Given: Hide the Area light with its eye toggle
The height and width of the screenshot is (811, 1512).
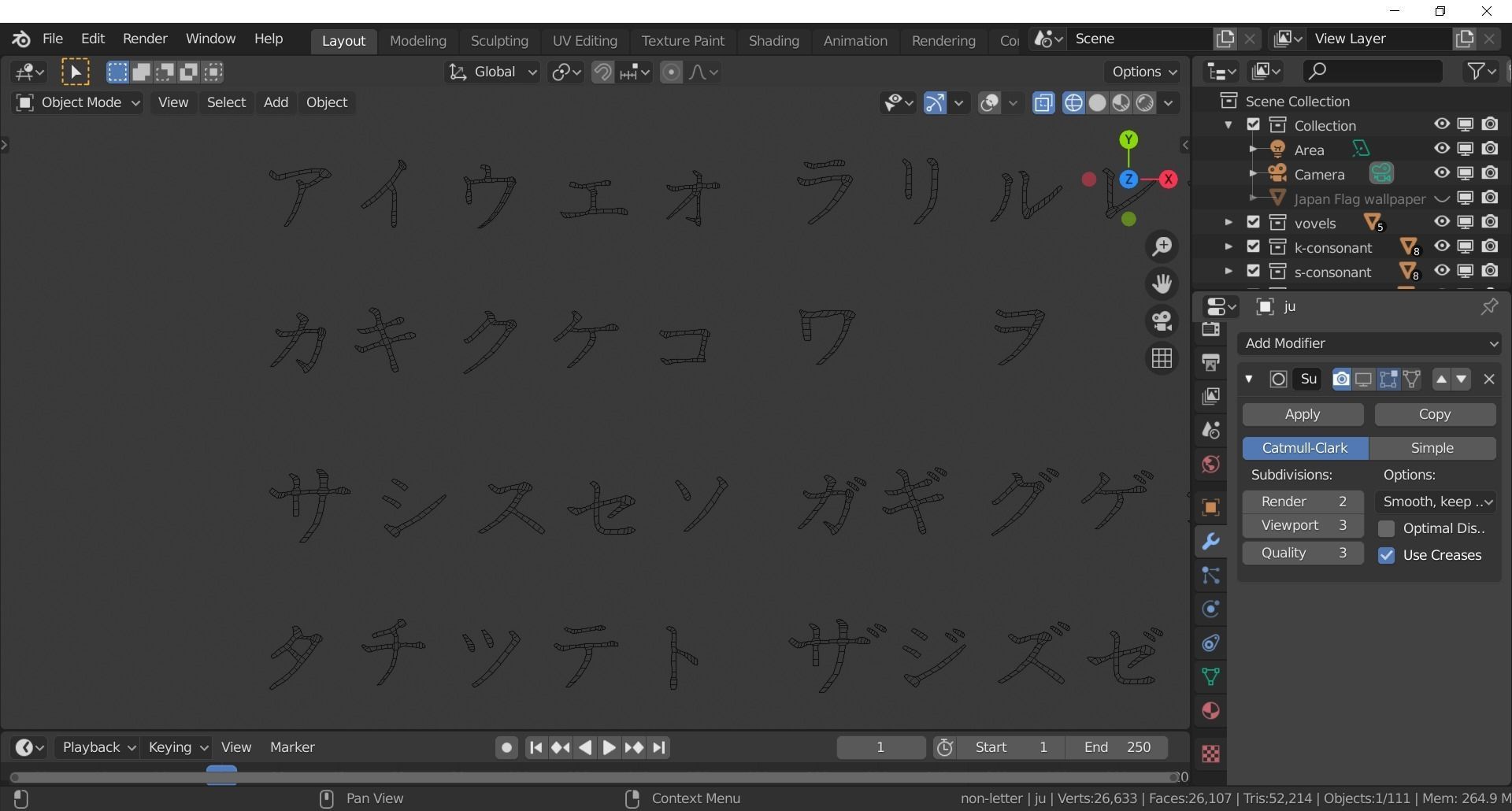Looking at the screenshot, I should click(x=1442, y=149).
